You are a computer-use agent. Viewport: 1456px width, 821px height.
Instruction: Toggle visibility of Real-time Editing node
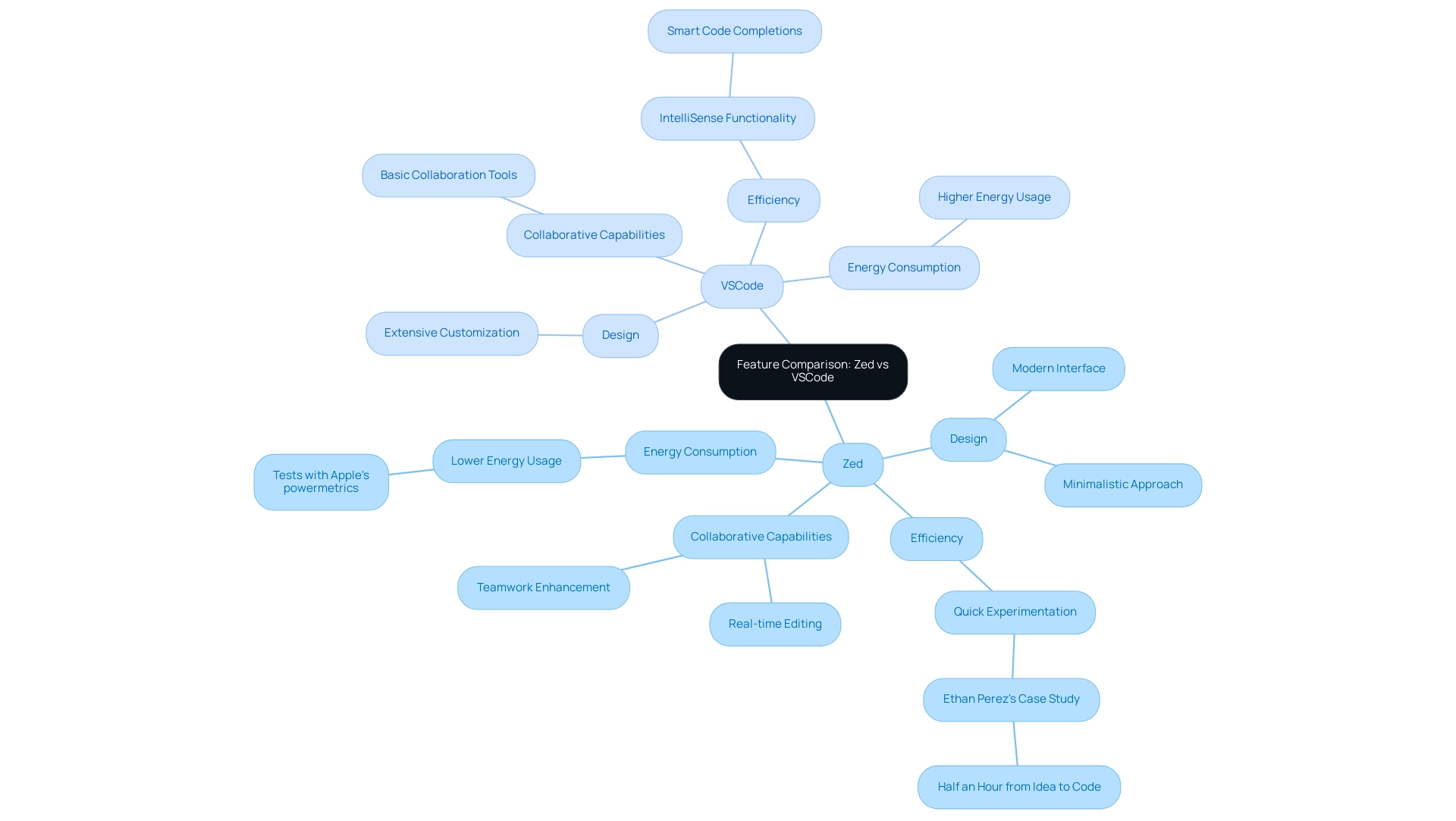pyautogui.click(x=774, y=623)
